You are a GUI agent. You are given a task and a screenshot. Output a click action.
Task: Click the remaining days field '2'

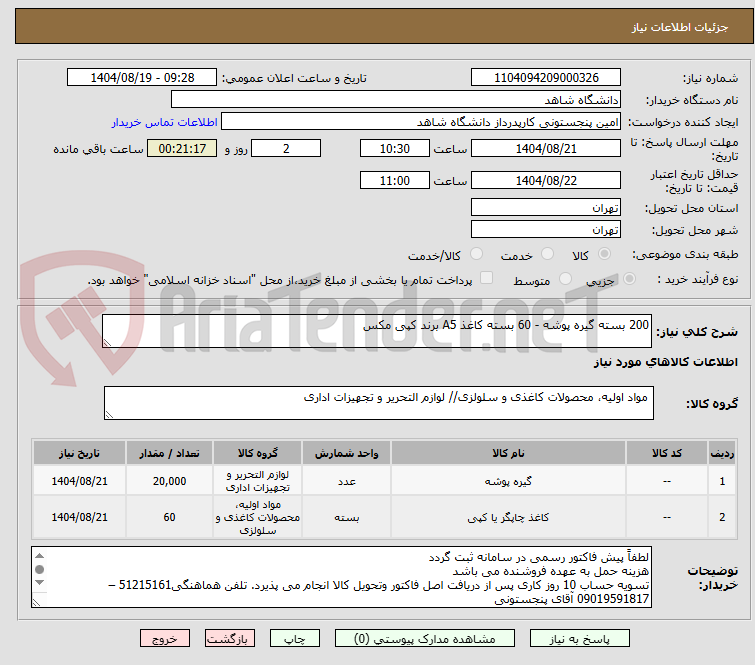point(286,148)
